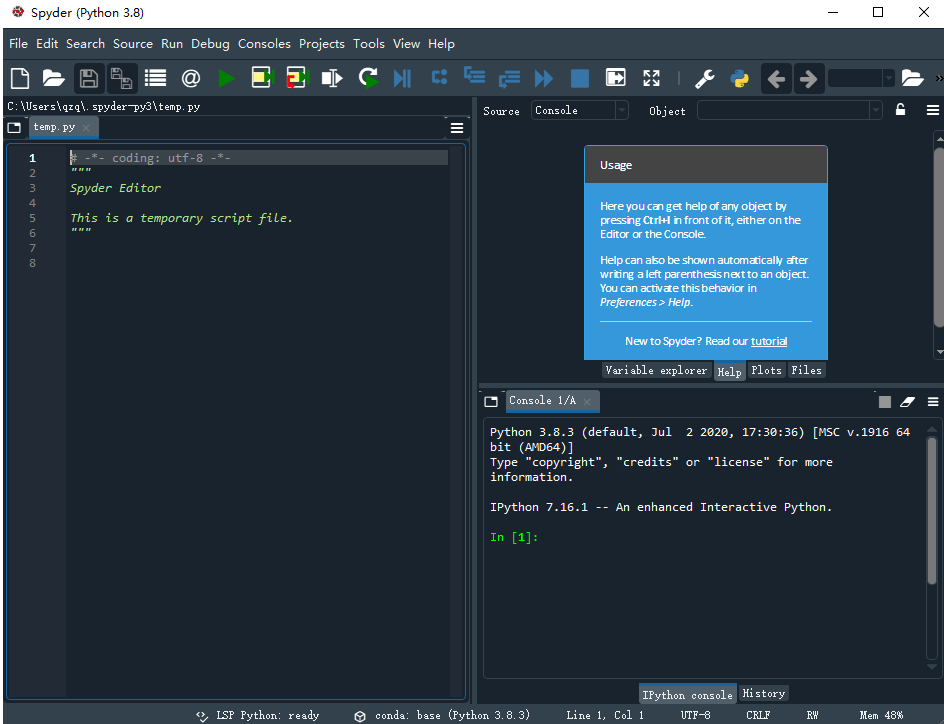
Task: Run cell and advance icon
Action: click(x=297, y=78)
